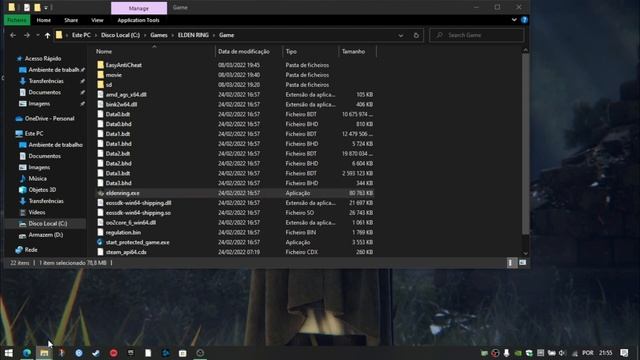640x360 pixels.
Task: Open Música in the navigation pane
Action: 37,178
